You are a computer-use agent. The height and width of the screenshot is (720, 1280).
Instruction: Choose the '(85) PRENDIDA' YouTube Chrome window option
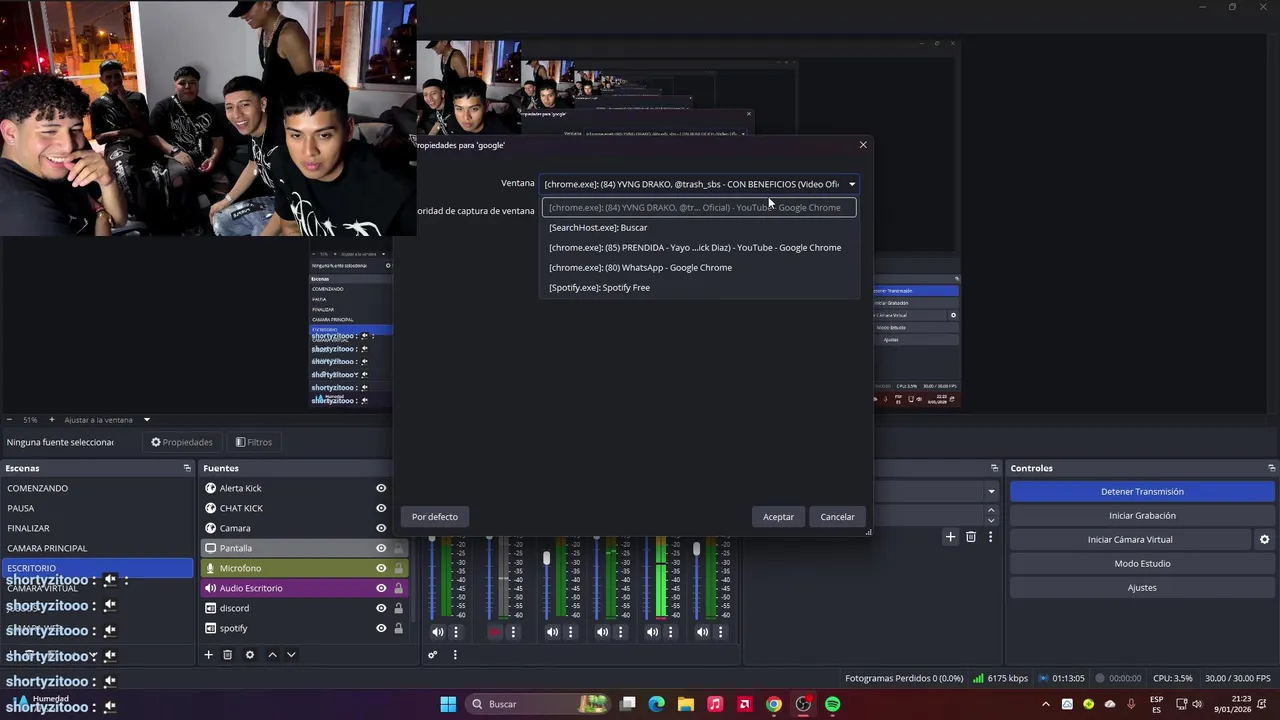pyautogui.click(x=700, y=247)
